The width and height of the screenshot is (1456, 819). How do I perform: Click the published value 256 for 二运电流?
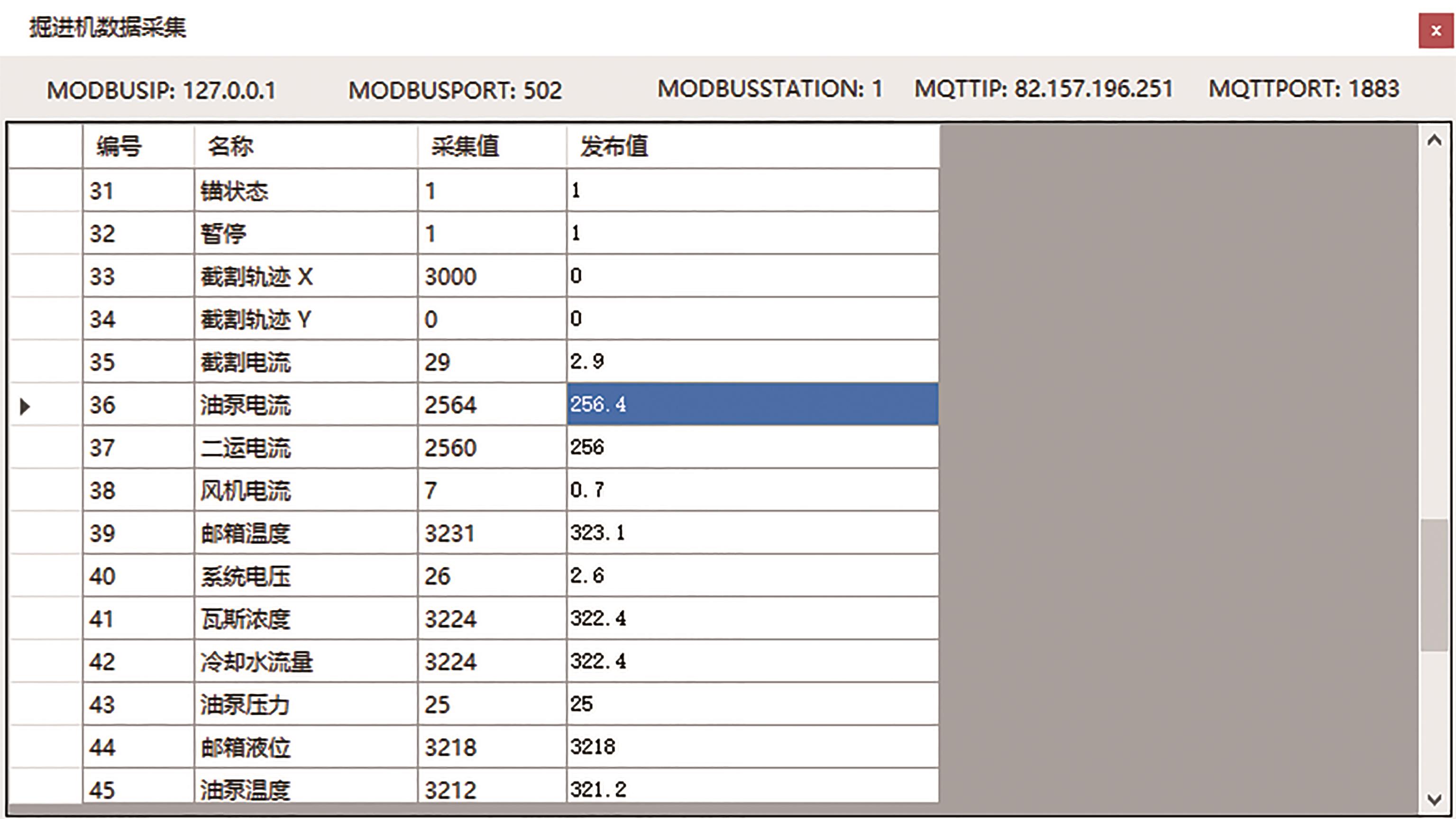753,447
